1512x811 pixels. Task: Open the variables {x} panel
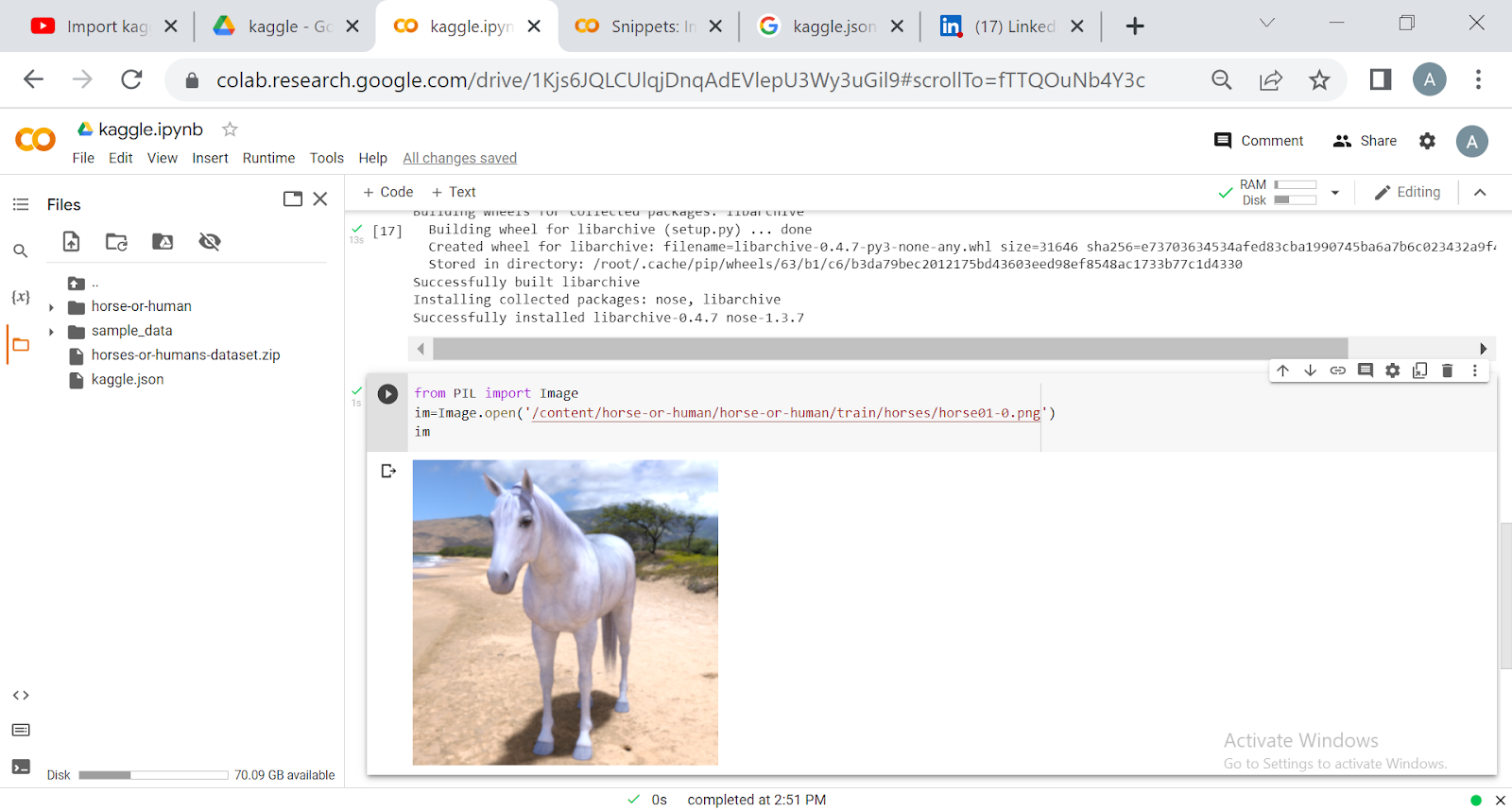21,297
